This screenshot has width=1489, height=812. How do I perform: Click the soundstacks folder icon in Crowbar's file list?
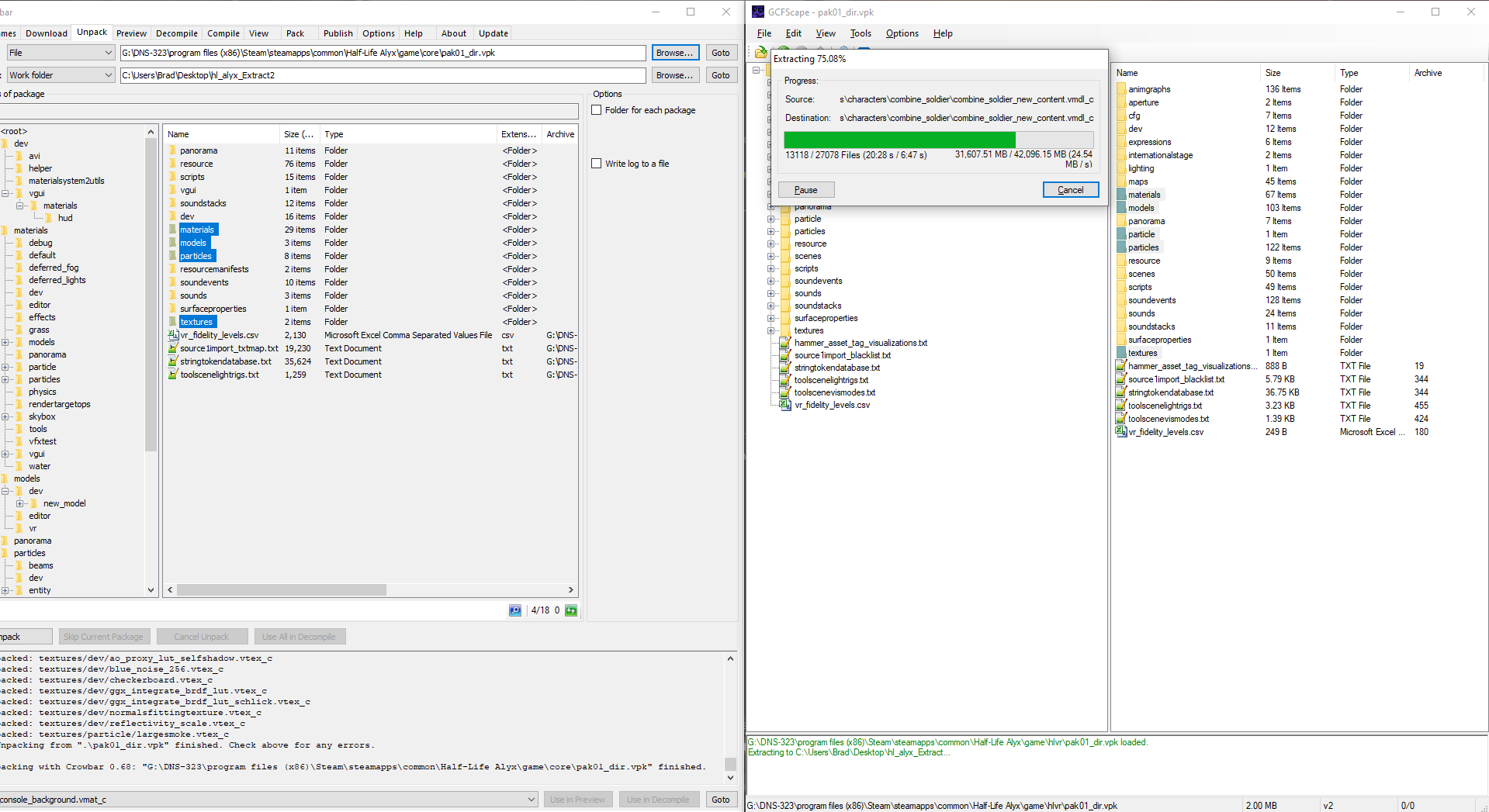[x=172, y=203]
